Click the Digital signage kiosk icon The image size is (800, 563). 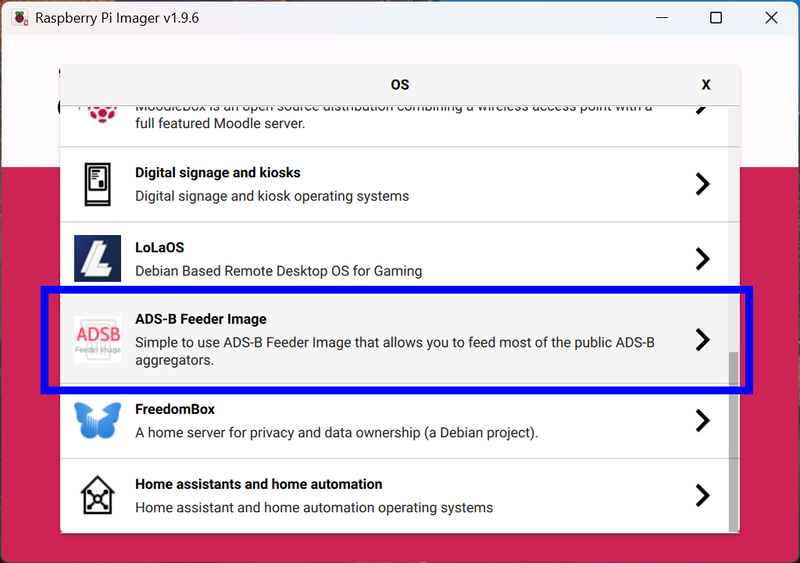(x=98, y=184)
